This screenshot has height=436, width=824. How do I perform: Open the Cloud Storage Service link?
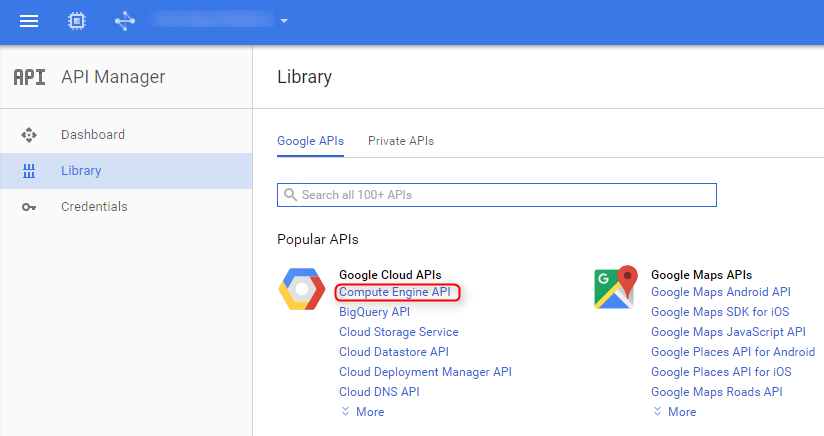tap(399, 332)
